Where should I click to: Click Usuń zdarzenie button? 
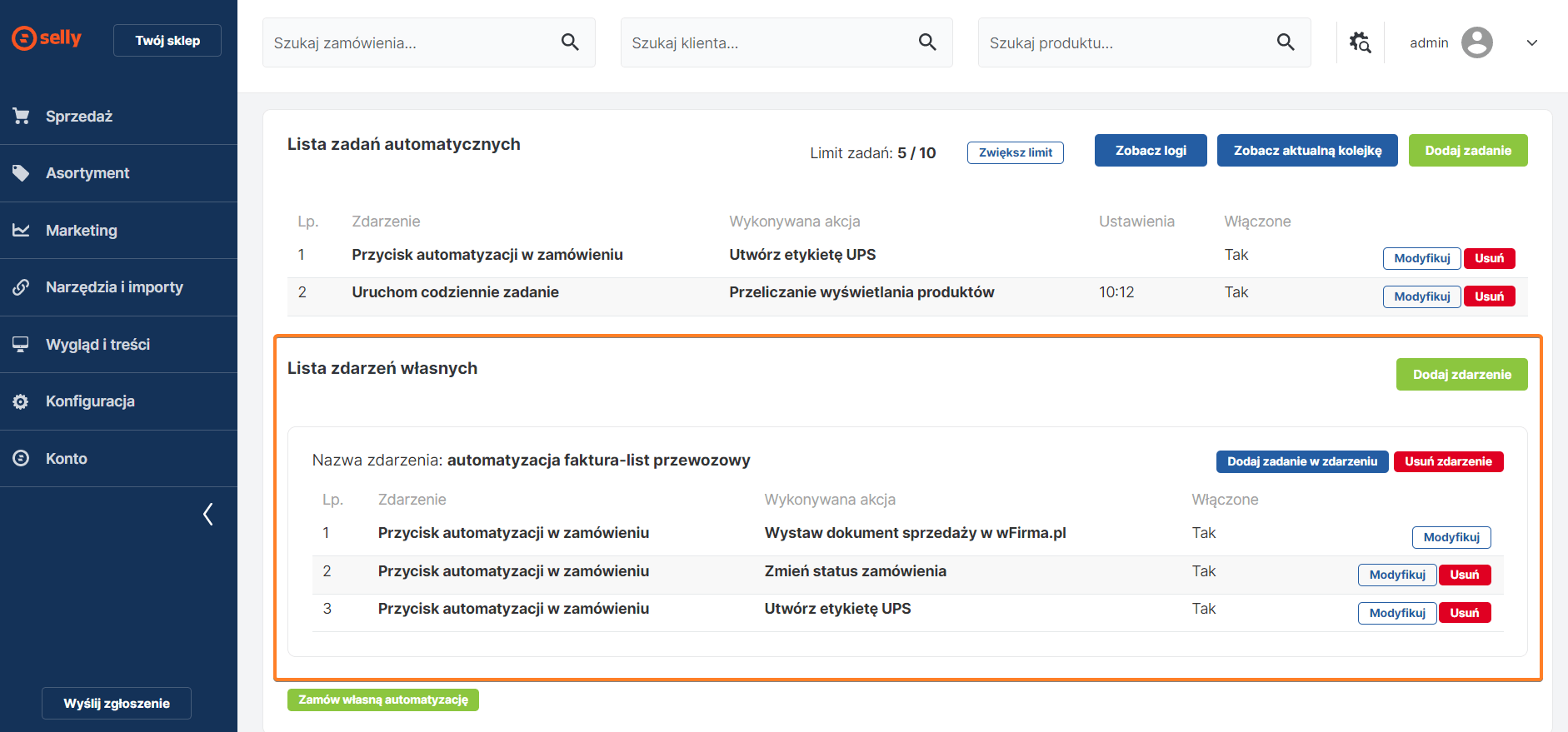point(1447,461)
